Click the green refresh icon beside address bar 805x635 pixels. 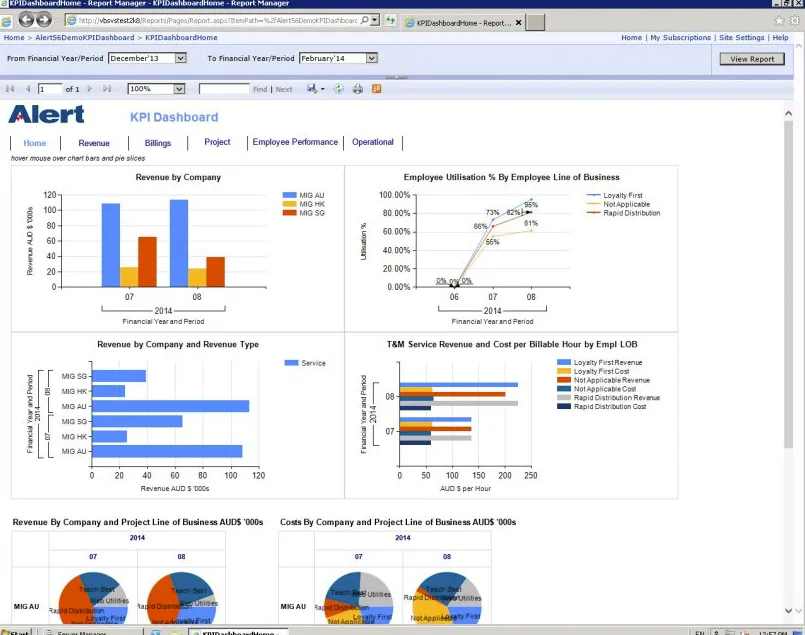(x=391, y=21)
